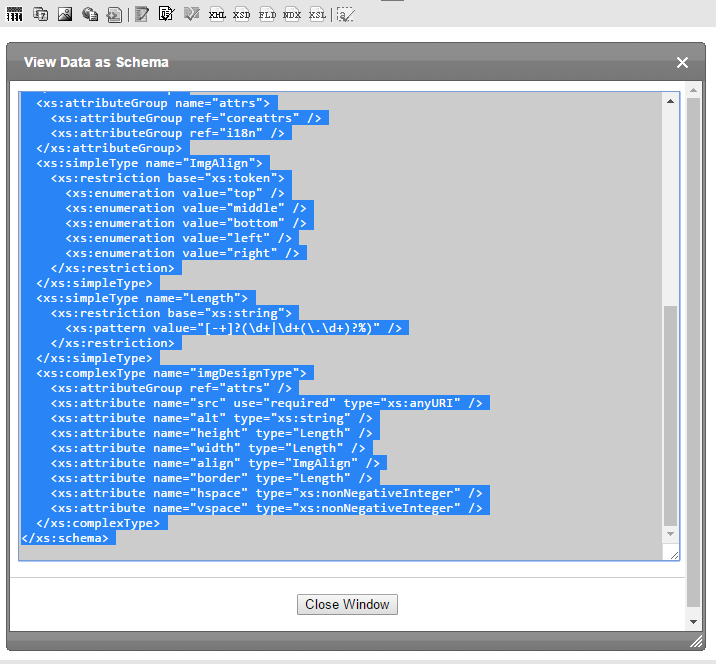
Task: Click the calendar date field icon
Action: tap(41, 14)
